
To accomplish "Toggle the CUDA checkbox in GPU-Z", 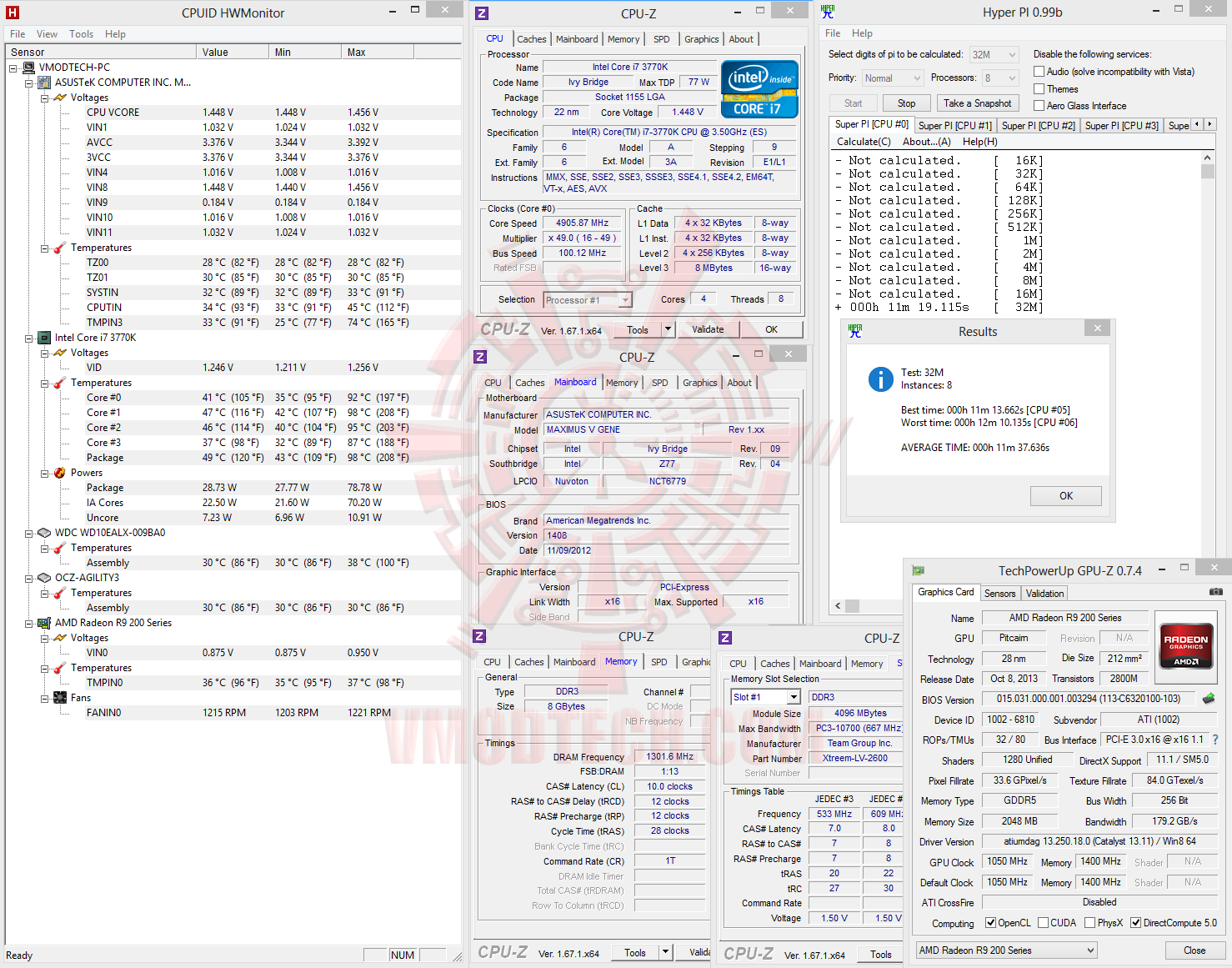I will 1043,923.
